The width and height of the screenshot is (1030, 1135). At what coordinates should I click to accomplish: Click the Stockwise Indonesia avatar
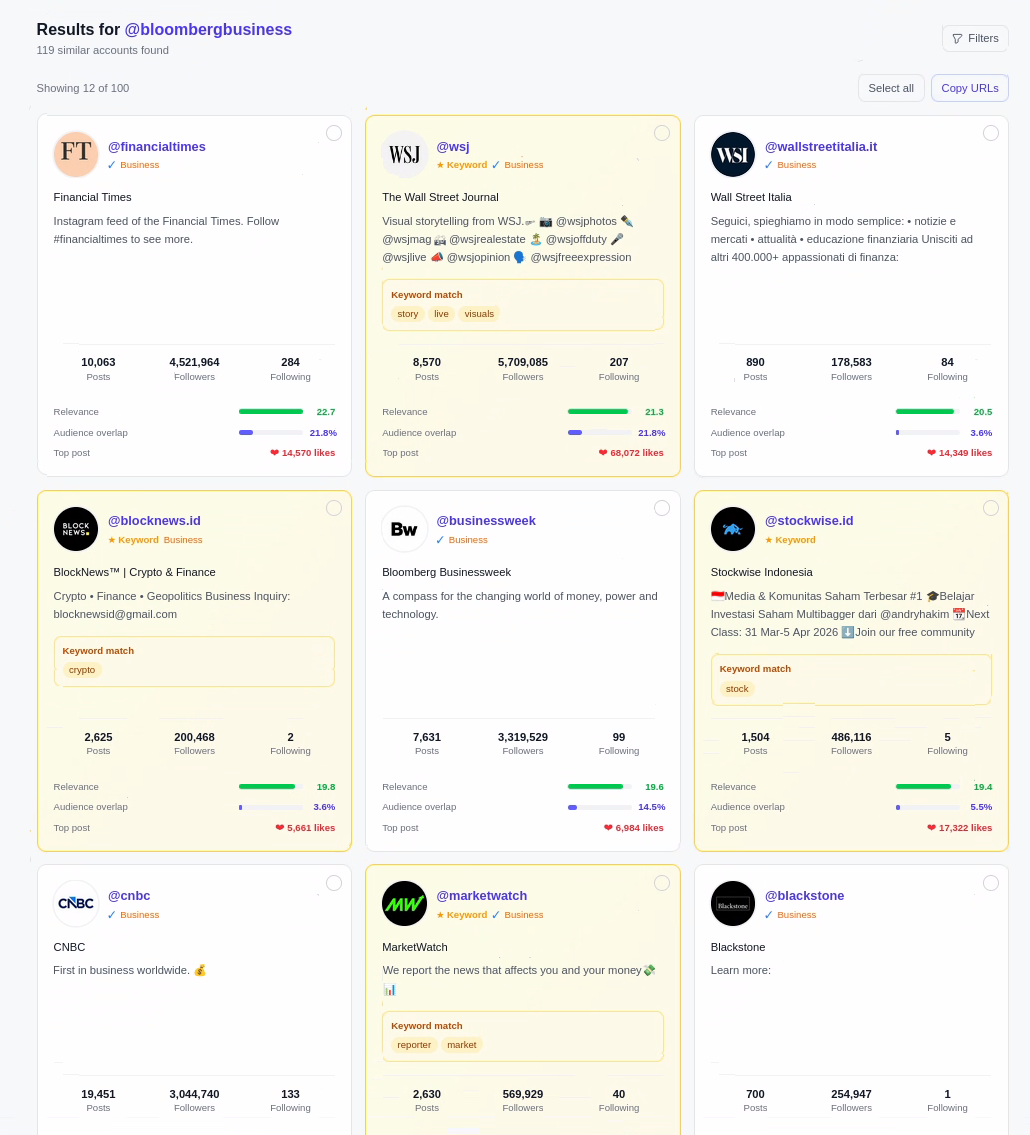(x=733, y=529)
